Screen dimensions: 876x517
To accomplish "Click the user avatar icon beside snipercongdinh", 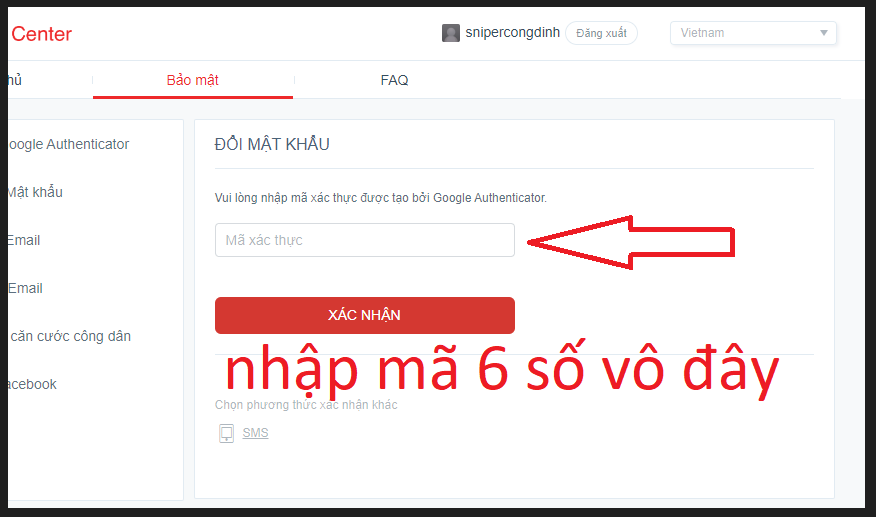I will (x=450, y=33).
